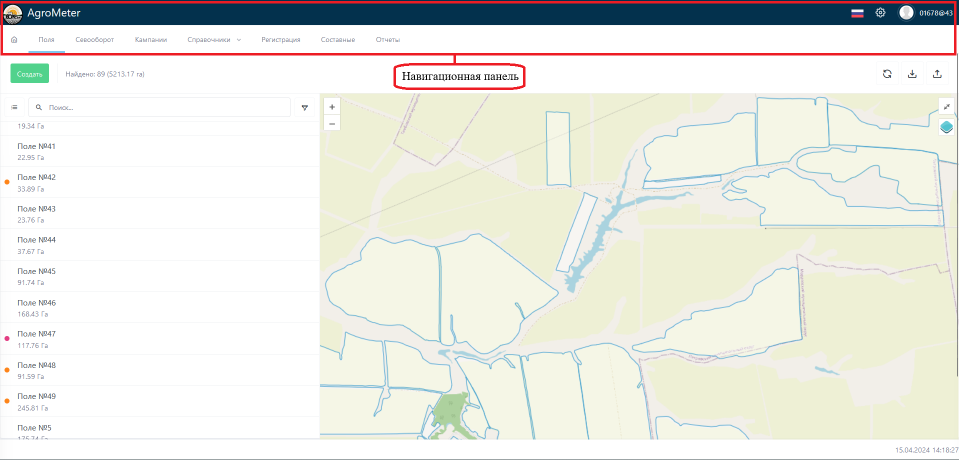
Task: Switch language via the flag icon
Action: pos(857,13)
